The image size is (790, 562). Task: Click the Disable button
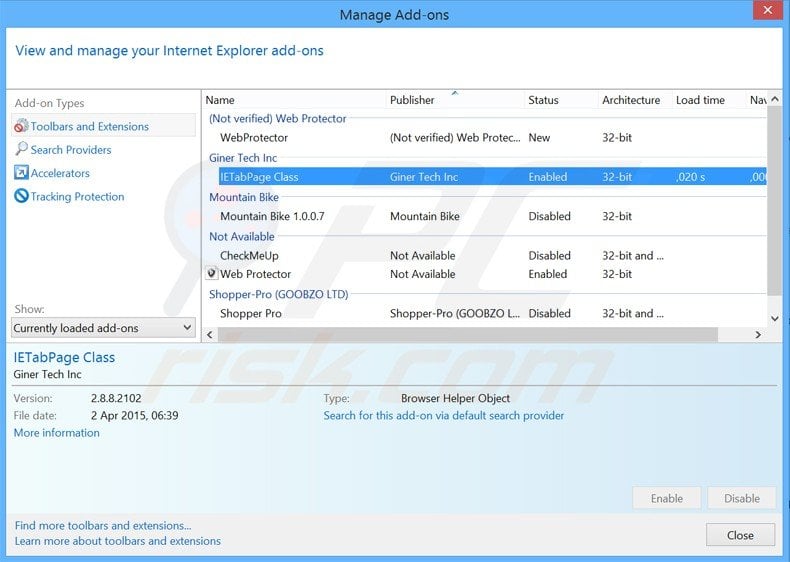pyautogui.click(x=742, y=498)
